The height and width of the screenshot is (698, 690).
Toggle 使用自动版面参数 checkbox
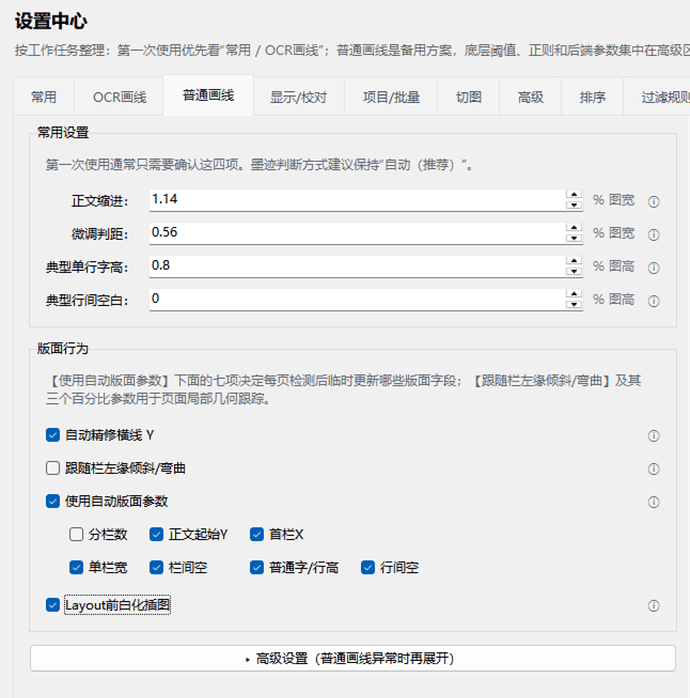pos(53,501)
